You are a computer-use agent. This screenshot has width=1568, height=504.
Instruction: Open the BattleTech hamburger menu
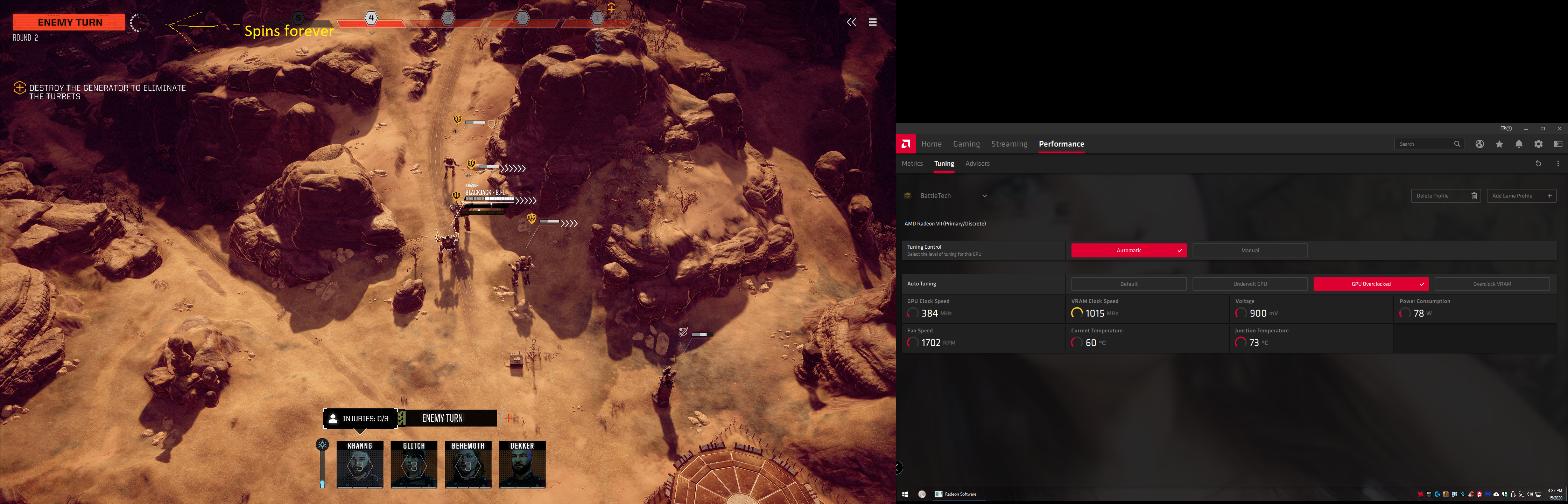tap(873, 22)
